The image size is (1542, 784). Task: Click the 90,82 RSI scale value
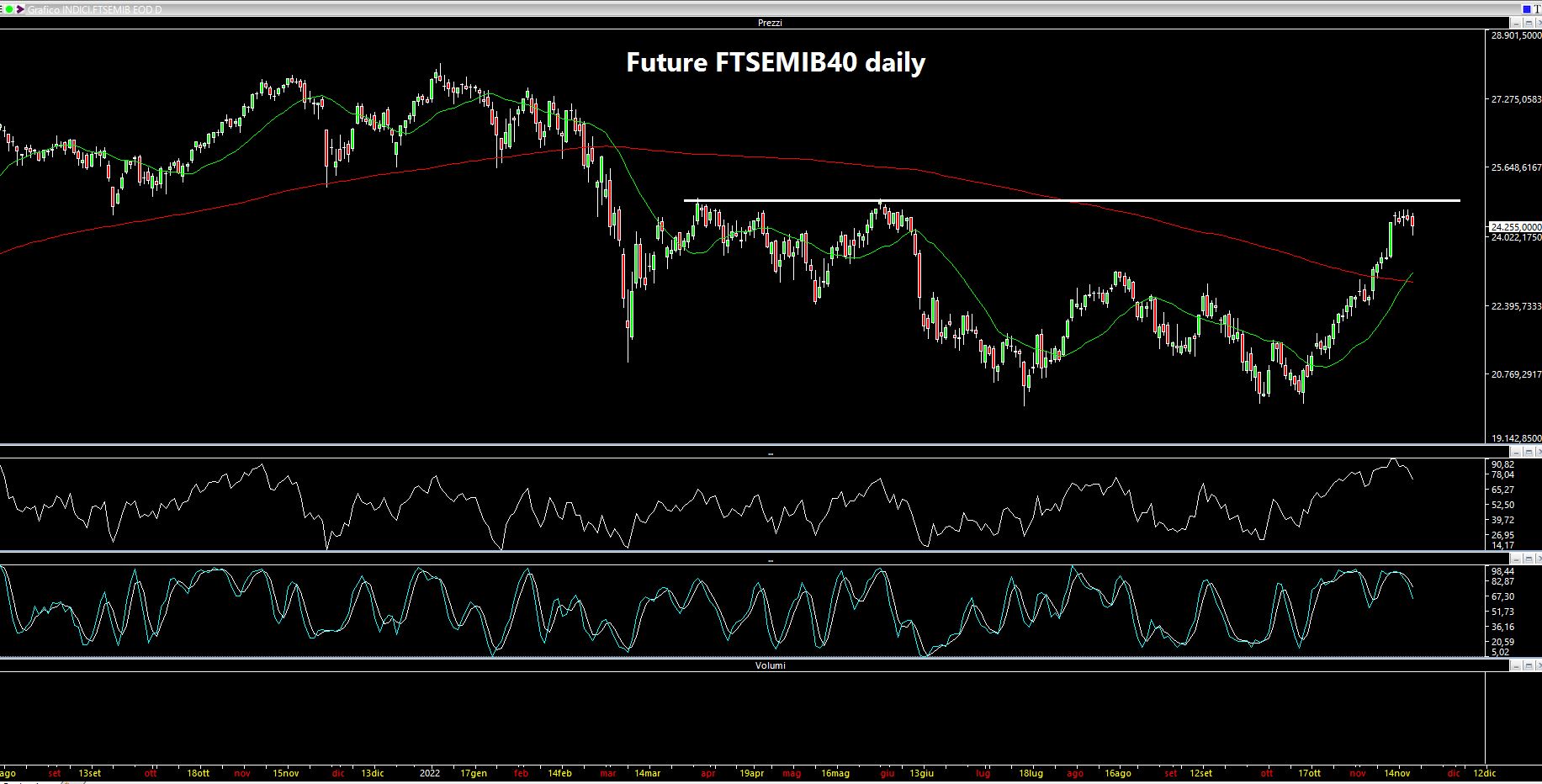(1502, 464)
